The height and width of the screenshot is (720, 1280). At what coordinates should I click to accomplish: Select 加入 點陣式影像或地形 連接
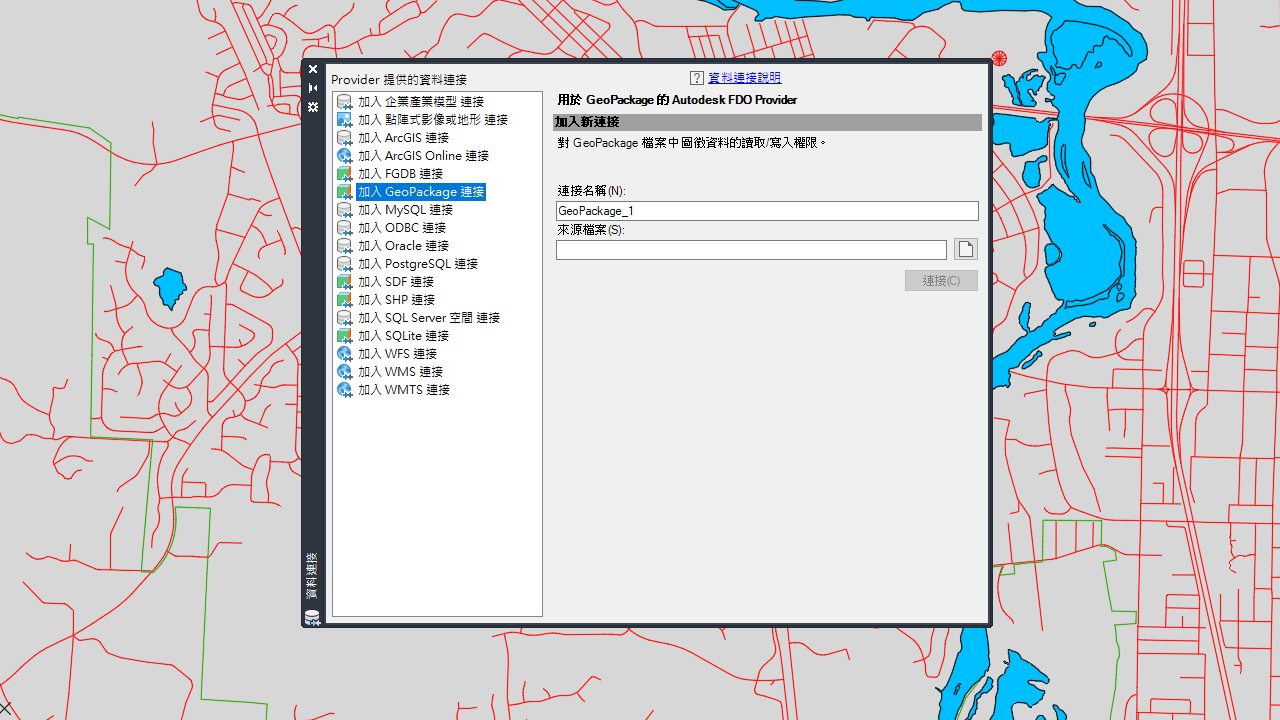(433, 120)
